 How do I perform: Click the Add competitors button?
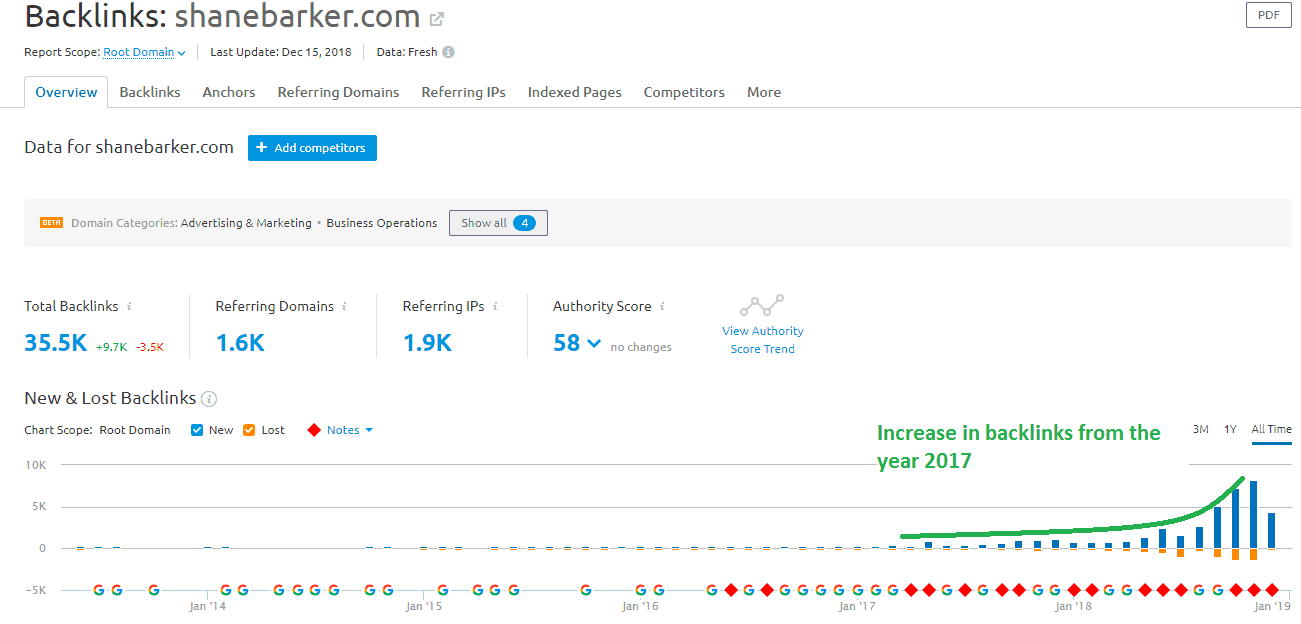point(312,148)
